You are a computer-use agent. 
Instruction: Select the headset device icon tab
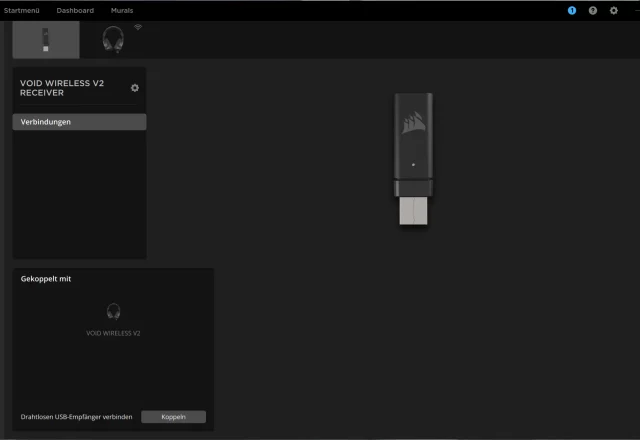[x=114, y=39]
